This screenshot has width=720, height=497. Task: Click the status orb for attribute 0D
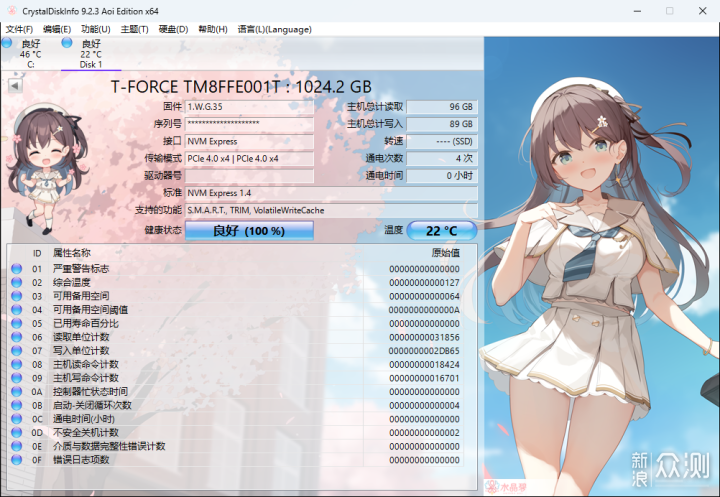click(17, 432)
